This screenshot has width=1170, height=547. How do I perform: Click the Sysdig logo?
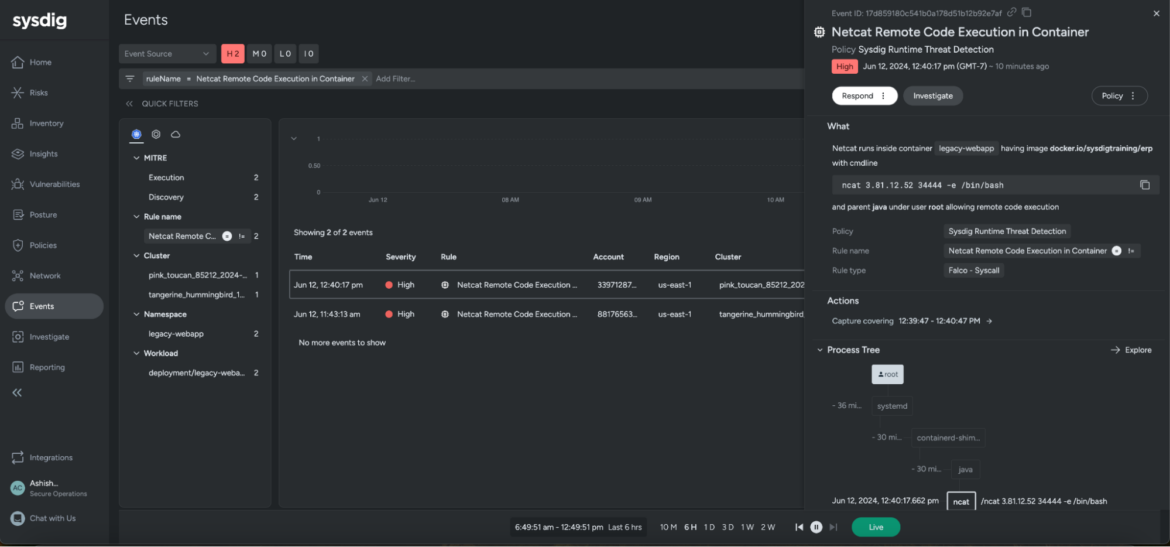[x=39, y=22]
